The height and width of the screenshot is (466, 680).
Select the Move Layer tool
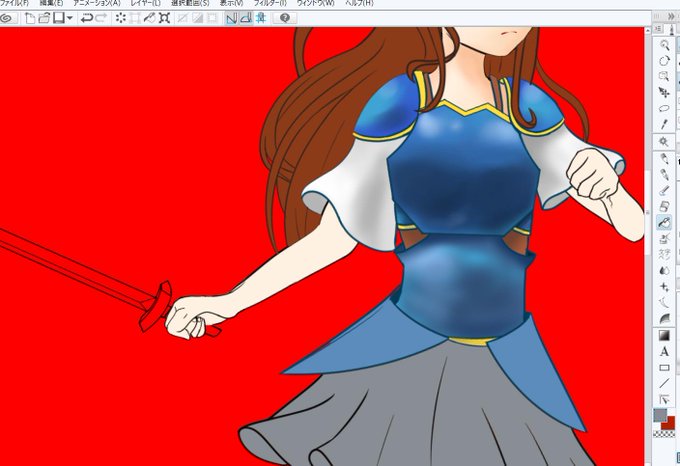coord(664,92)
